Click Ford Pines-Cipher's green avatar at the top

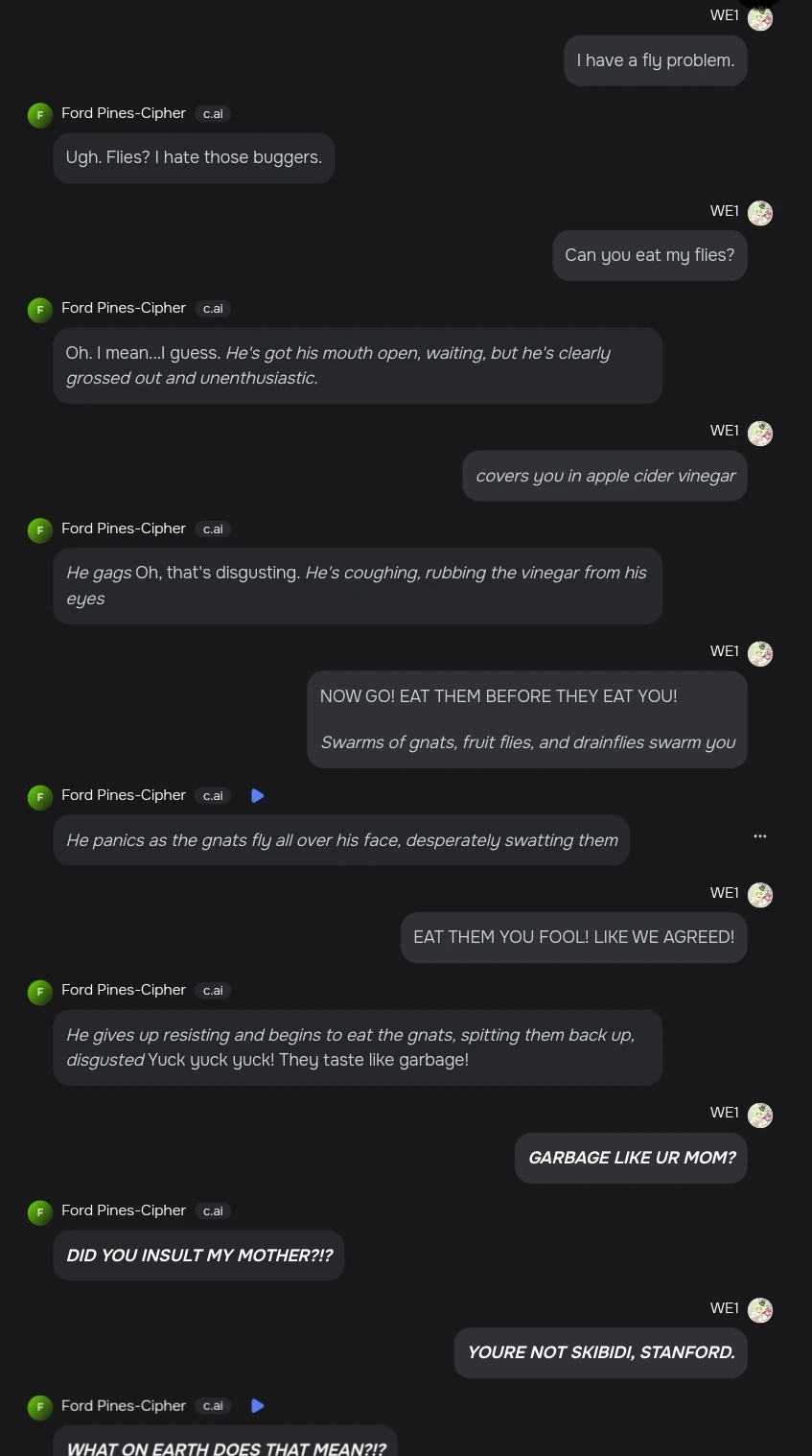[39, 114]
